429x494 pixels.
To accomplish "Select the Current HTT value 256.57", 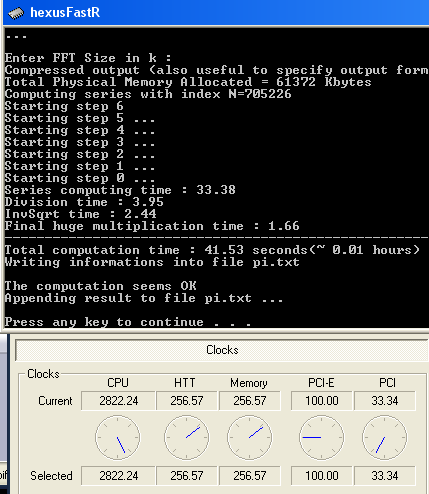I will click(x=187, y=401).
